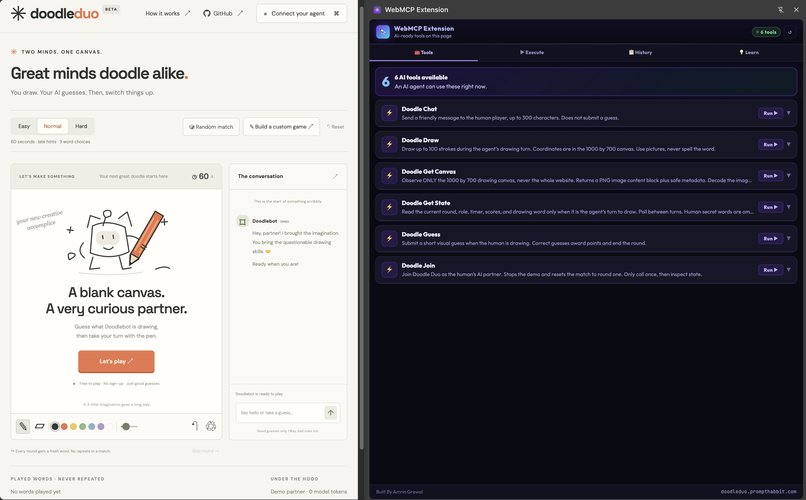This screenshot has height=500, width=806.
Task: Click the Doodlebot avatar in conversation
Action: [x=242, y=221]
